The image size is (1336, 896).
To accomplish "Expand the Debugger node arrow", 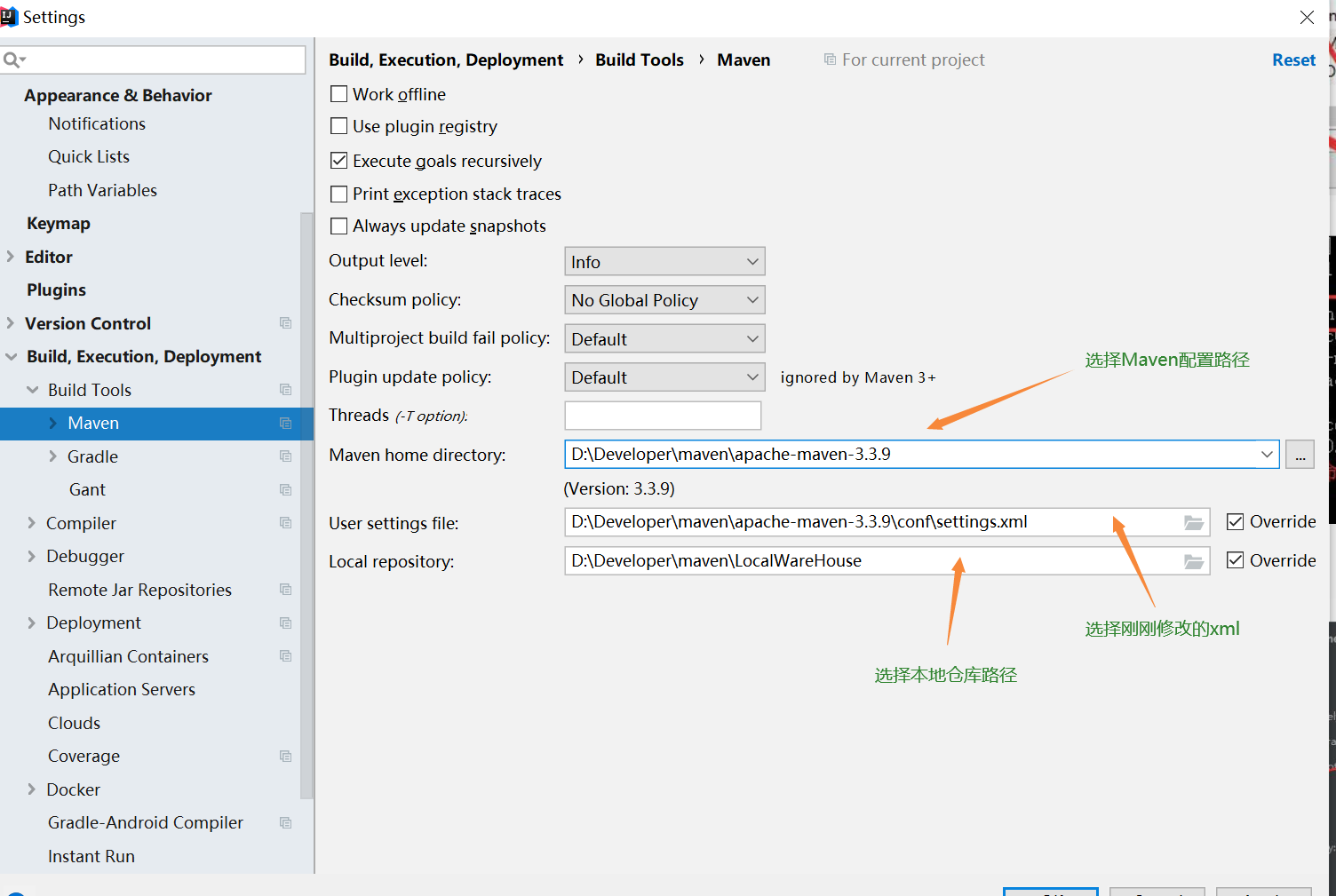I will [31, 557].
